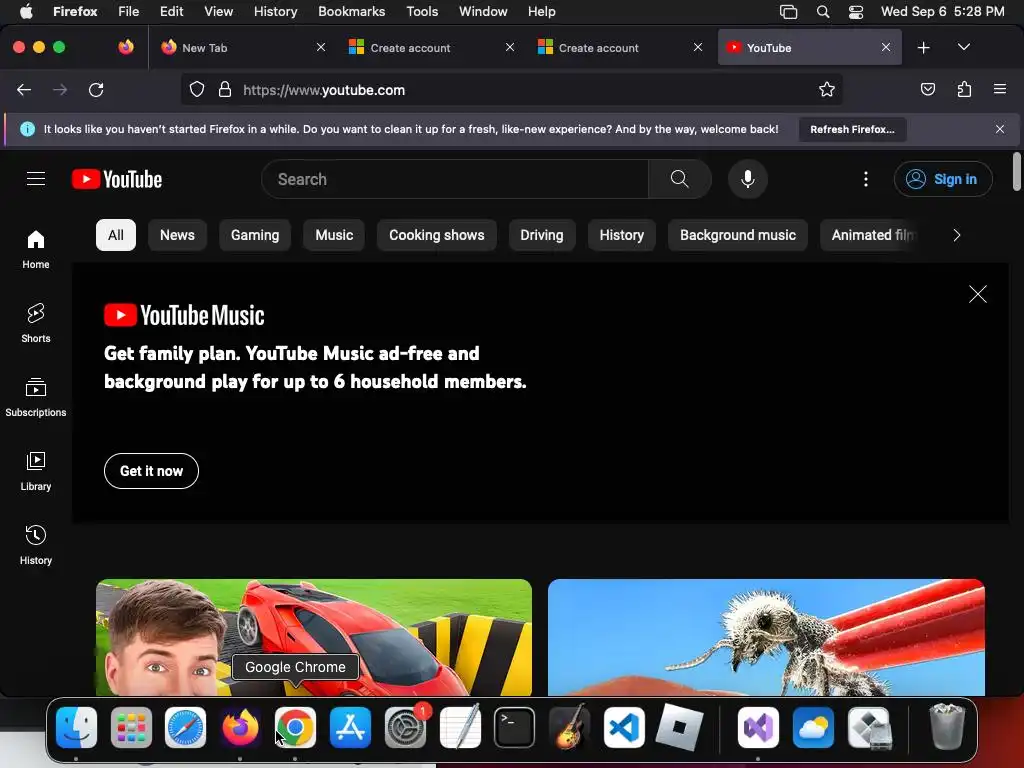Image resolution: width=1024 pixels, height=768 pixels.
Task: Open the YouTube hamburger guide menu
Action: [x=36, y=179]
